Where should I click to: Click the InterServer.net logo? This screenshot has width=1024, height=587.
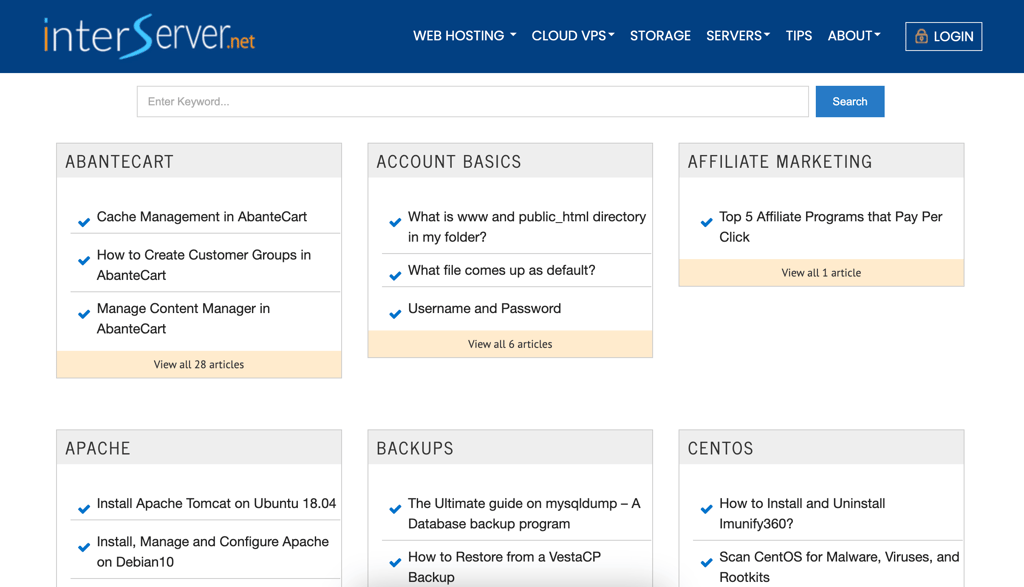(x=149, y=37)
